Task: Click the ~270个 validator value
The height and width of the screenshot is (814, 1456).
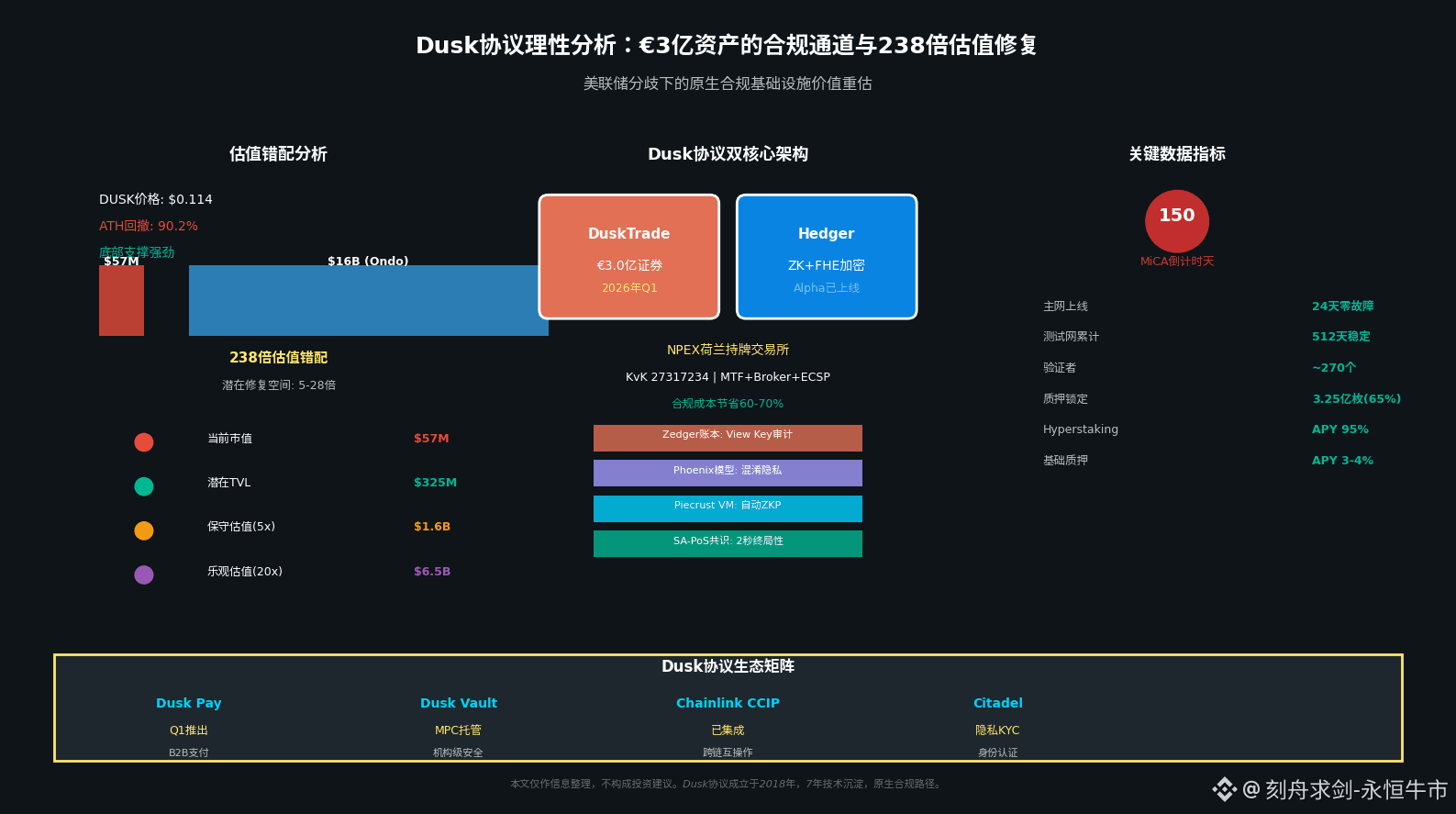Action: point(1334,368)
